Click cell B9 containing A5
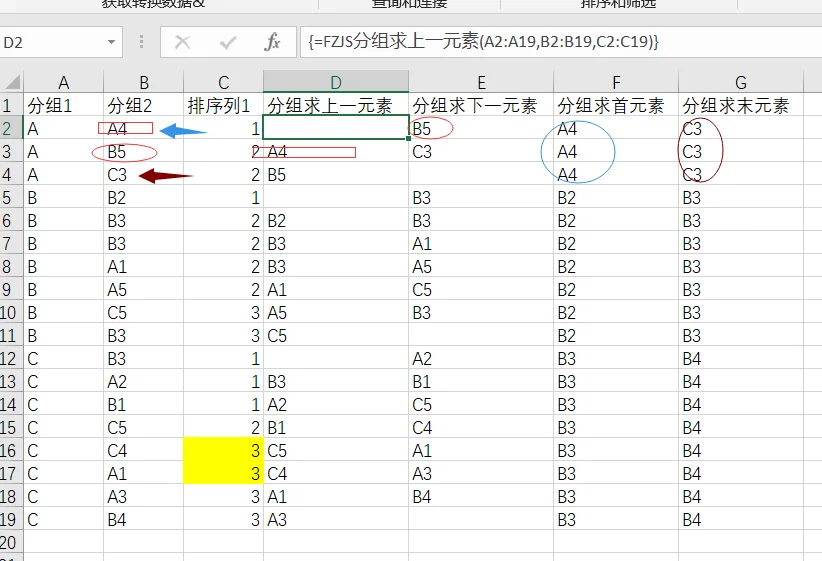The width and height of the screenshot is (822, 561). [144, 289]
